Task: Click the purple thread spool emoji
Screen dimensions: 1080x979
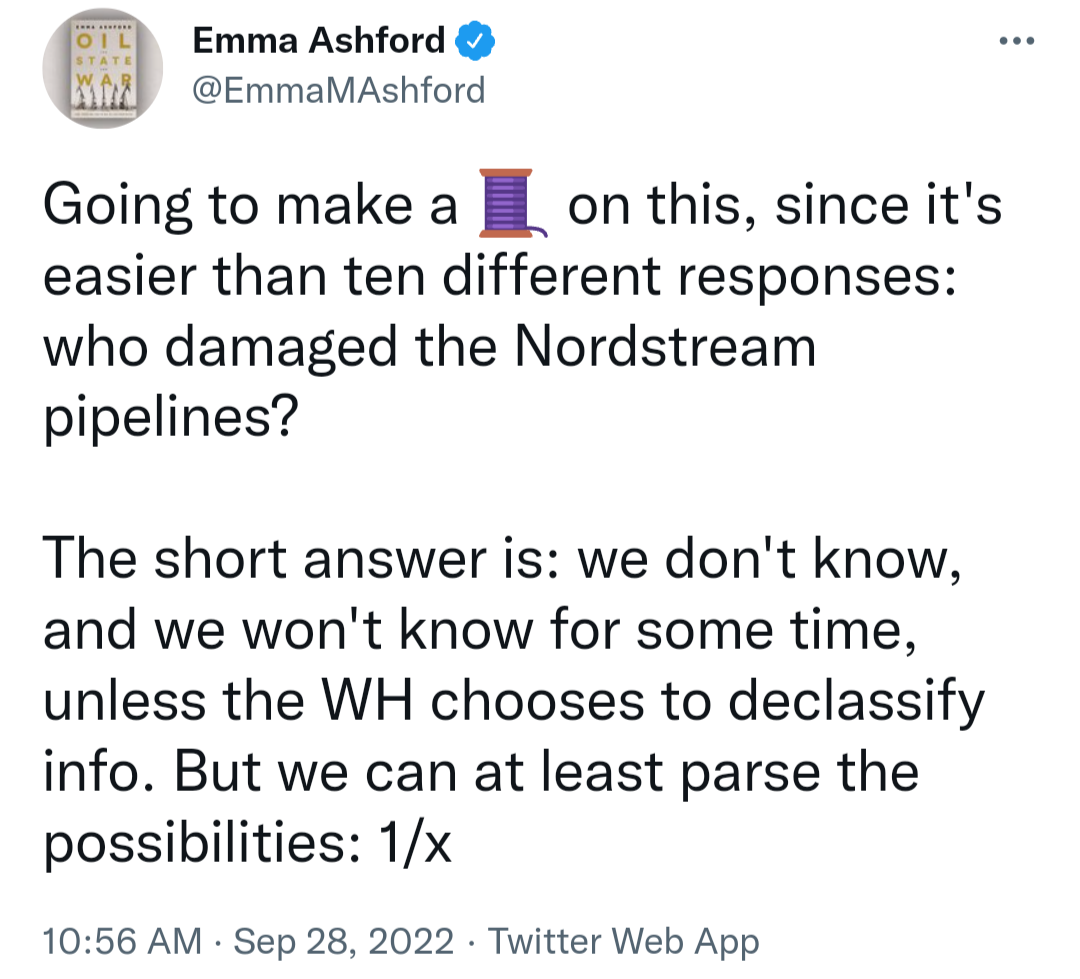Action: point(512,203)
